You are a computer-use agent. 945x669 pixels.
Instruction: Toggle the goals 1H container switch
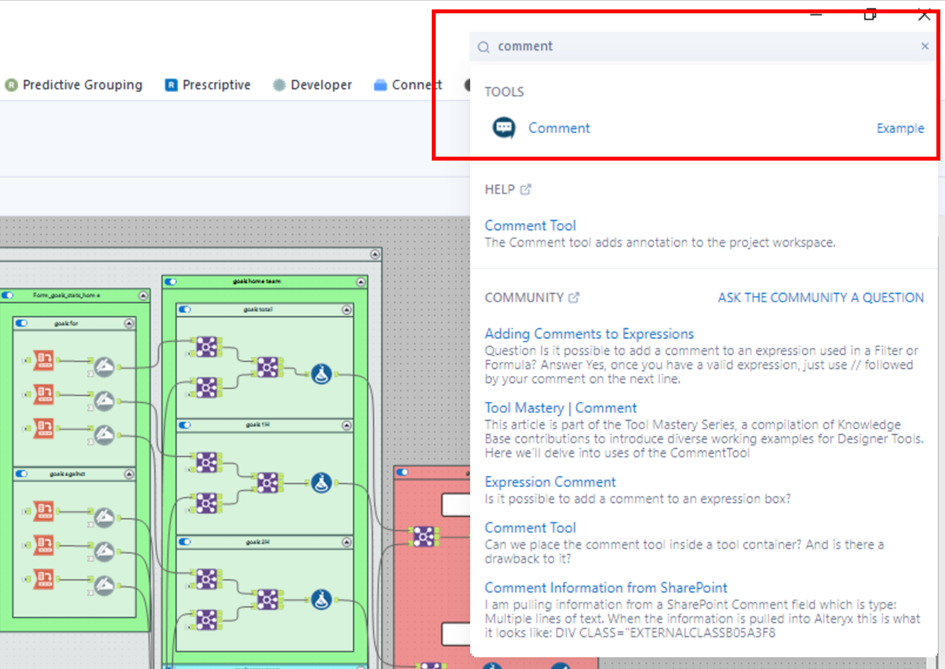pos(185,425)
